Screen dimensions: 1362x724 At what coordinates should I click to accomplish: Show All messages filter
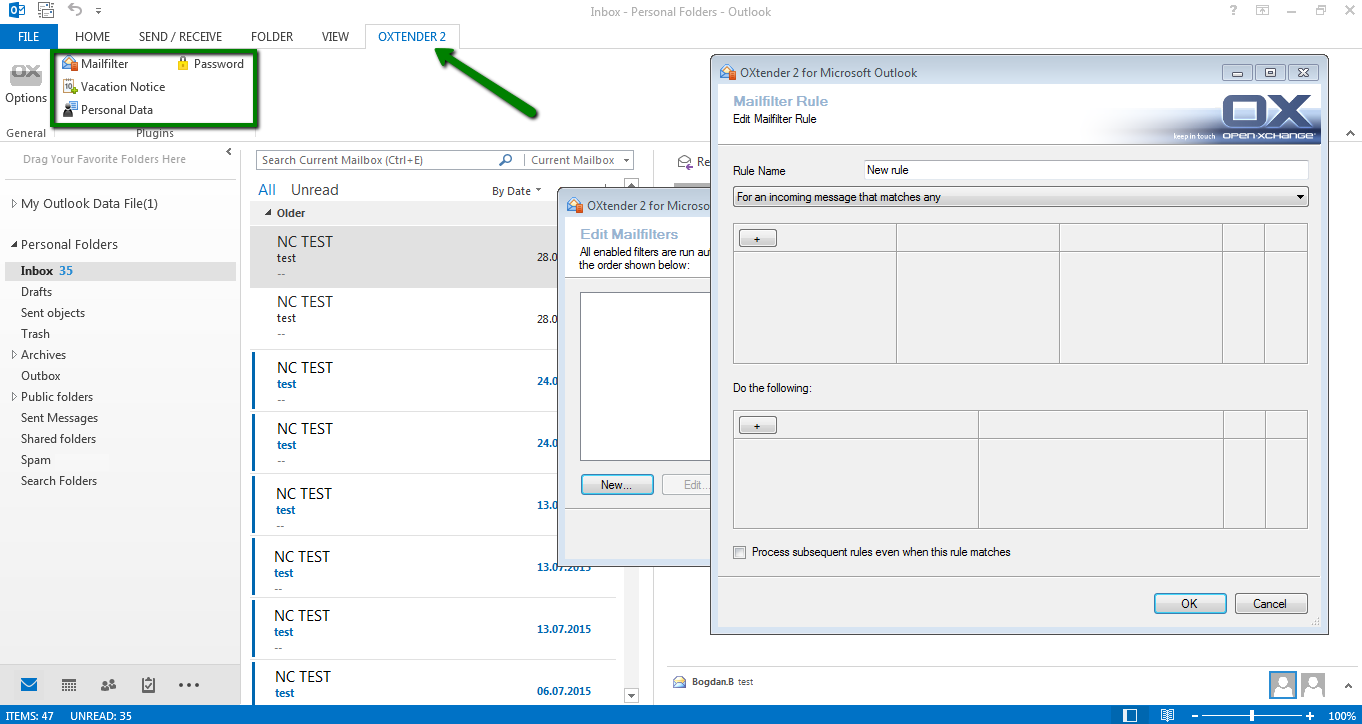point(267,190)
